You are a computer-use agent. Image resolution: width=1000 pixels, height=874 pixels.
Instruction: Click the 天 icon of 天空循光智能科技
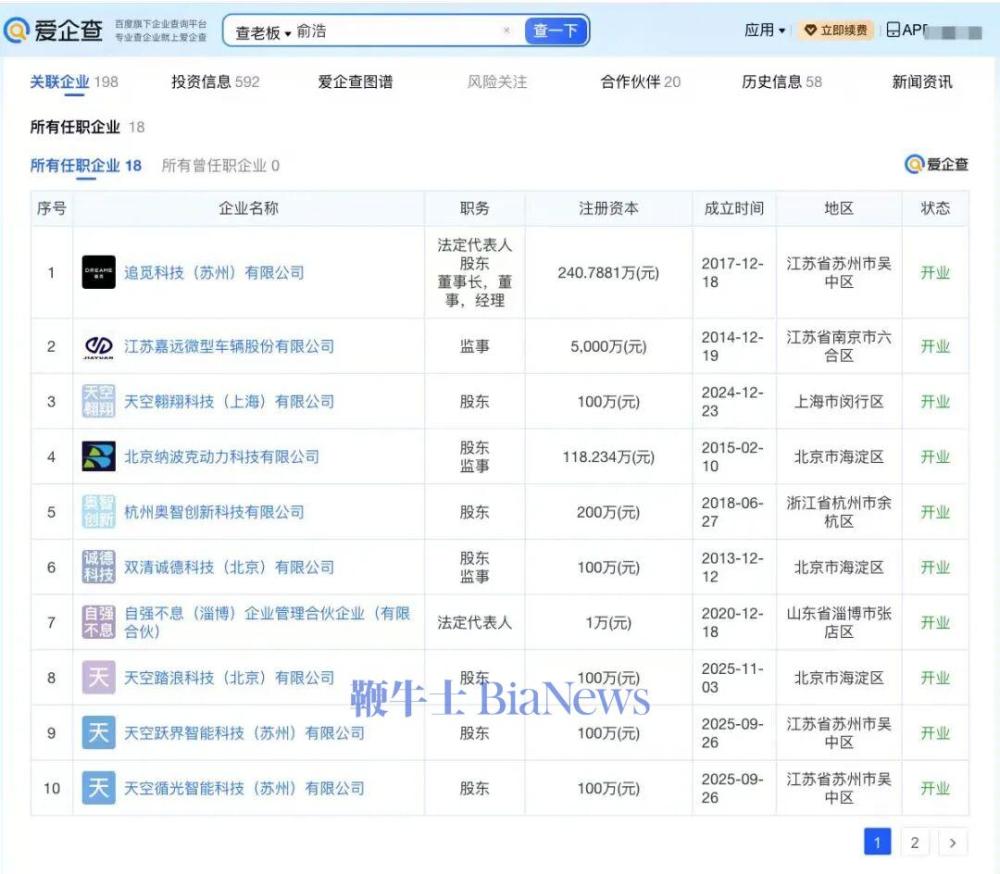point(99,788)
